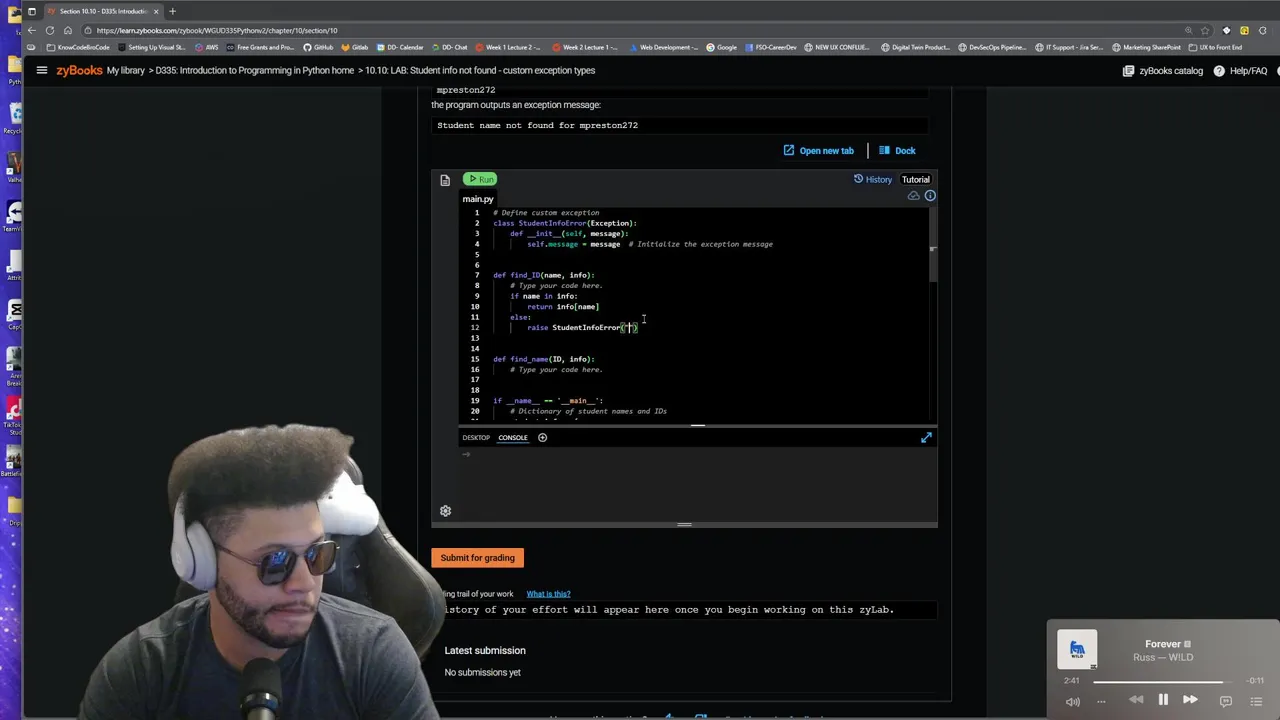Click the editor-console divider handle
Viewport: 1280px width, 720px height.
click(x=698, y=425)
